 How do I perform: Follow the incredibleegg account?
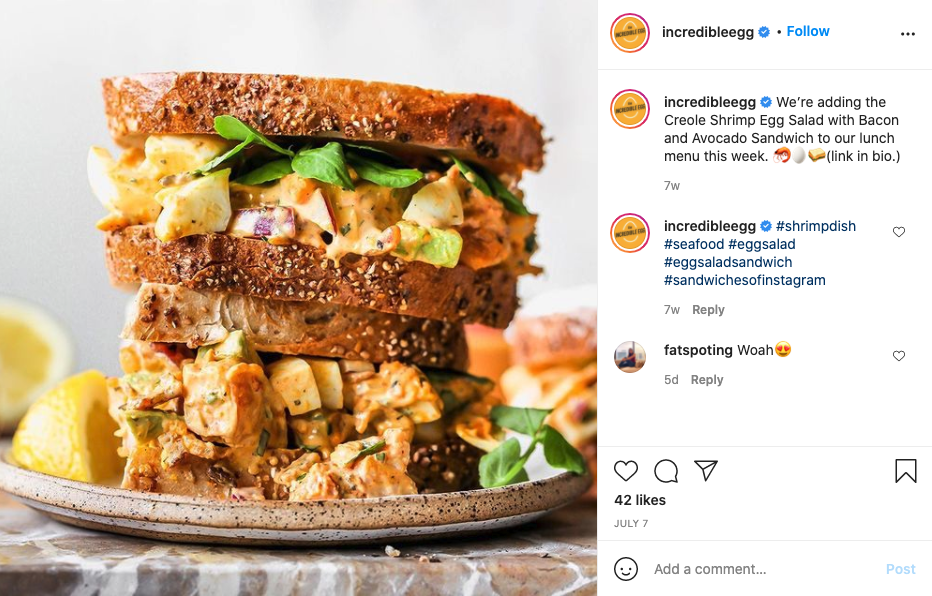tap(808, 31)
